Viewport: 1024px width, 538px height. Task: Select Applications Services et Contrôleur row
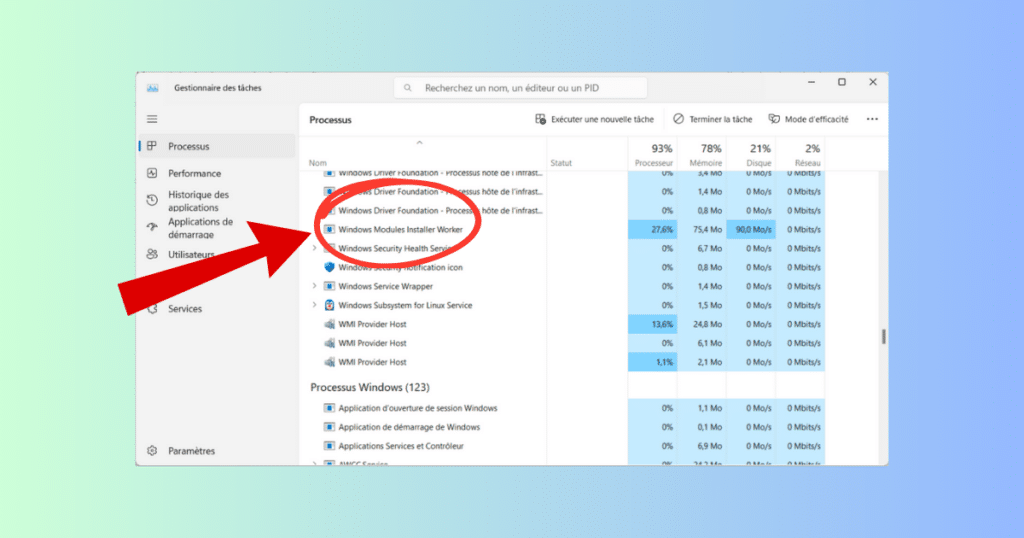(x=563, y=446)
